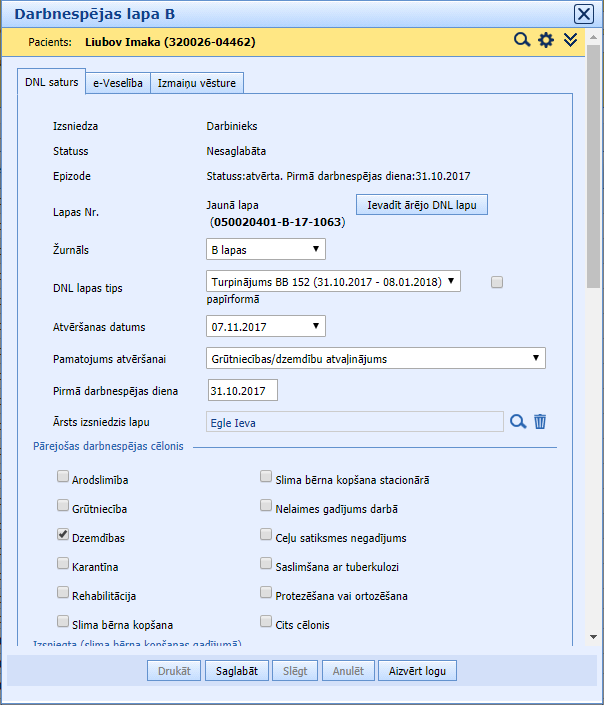Uncheck the Dzemdības checkbox
Viewport: 604px width, 705px height.
[63, 535]
